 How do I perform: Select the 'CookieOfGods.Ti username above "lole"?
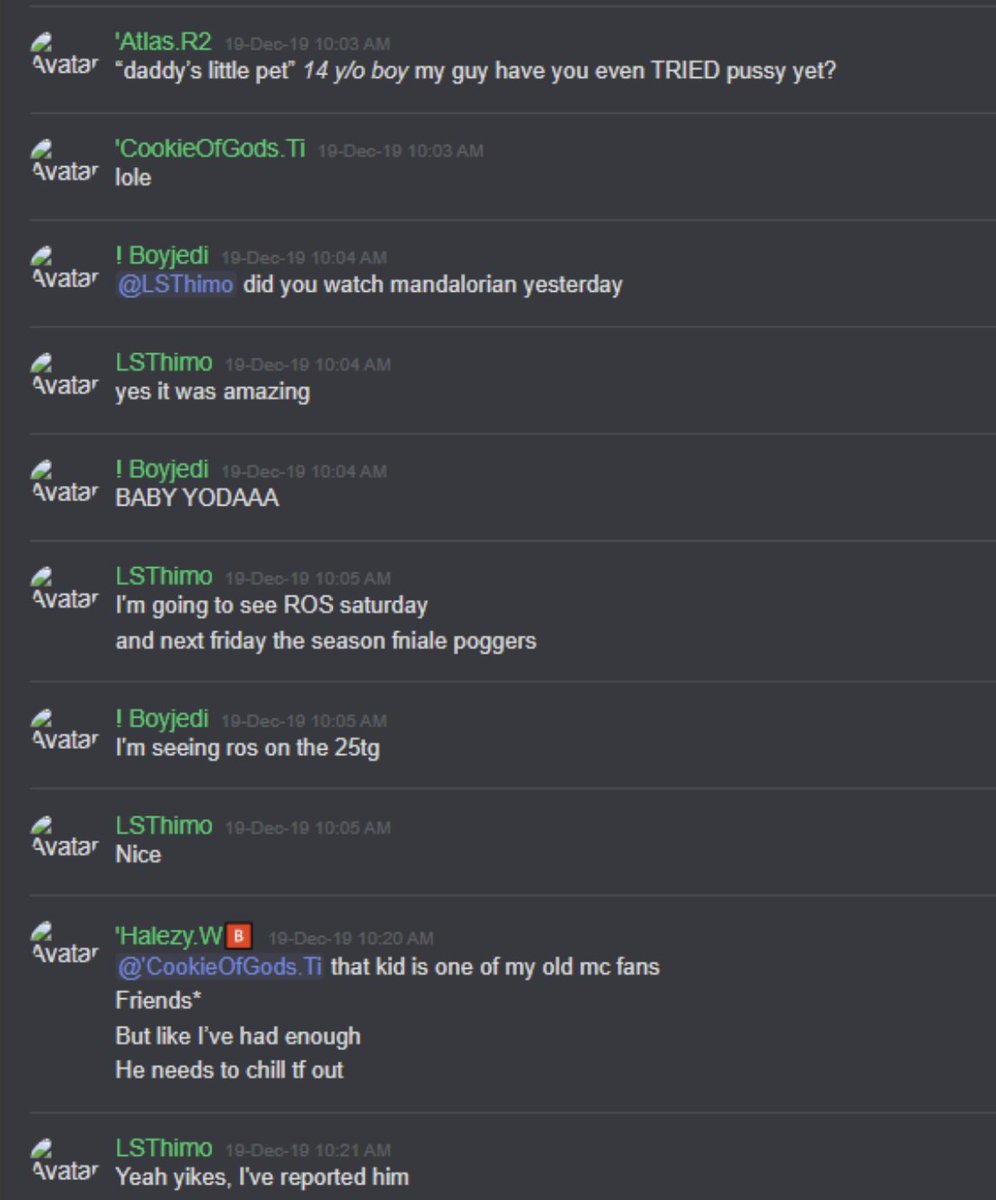point(210,149)
